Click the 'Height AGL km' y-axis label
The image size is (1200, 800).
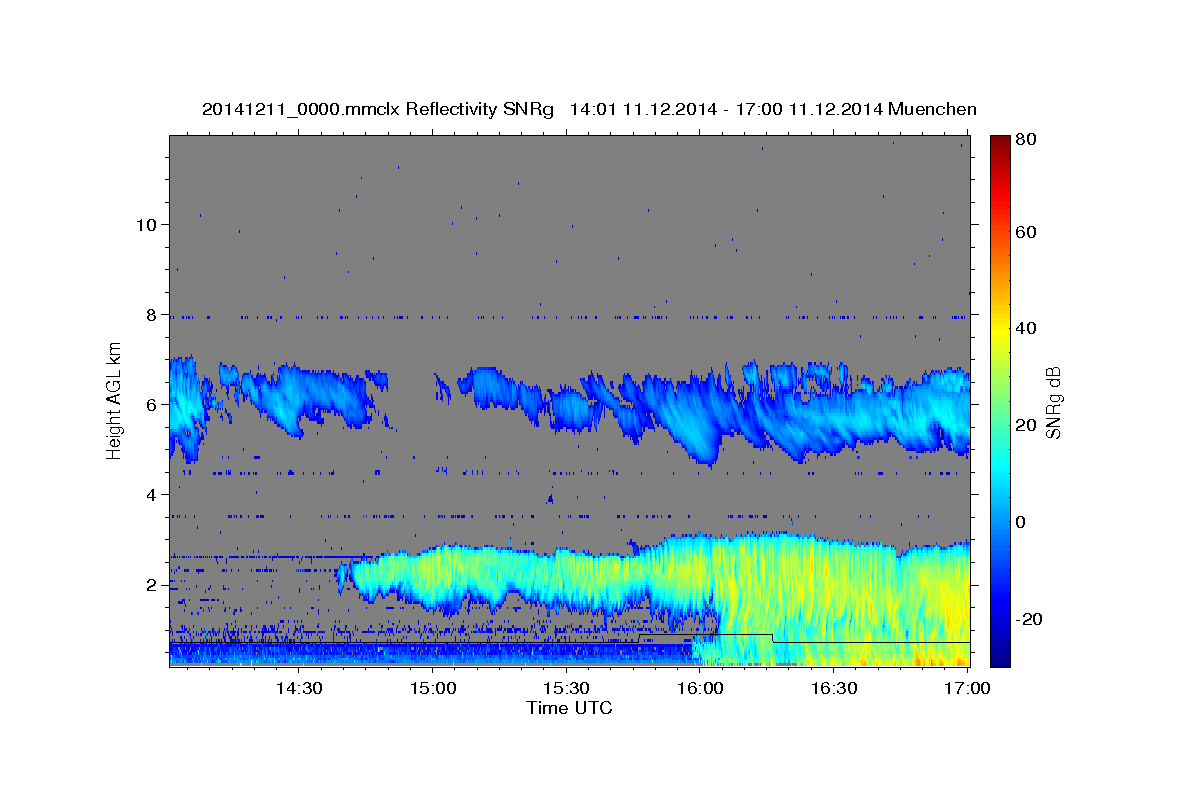click(x=114, y=401)
